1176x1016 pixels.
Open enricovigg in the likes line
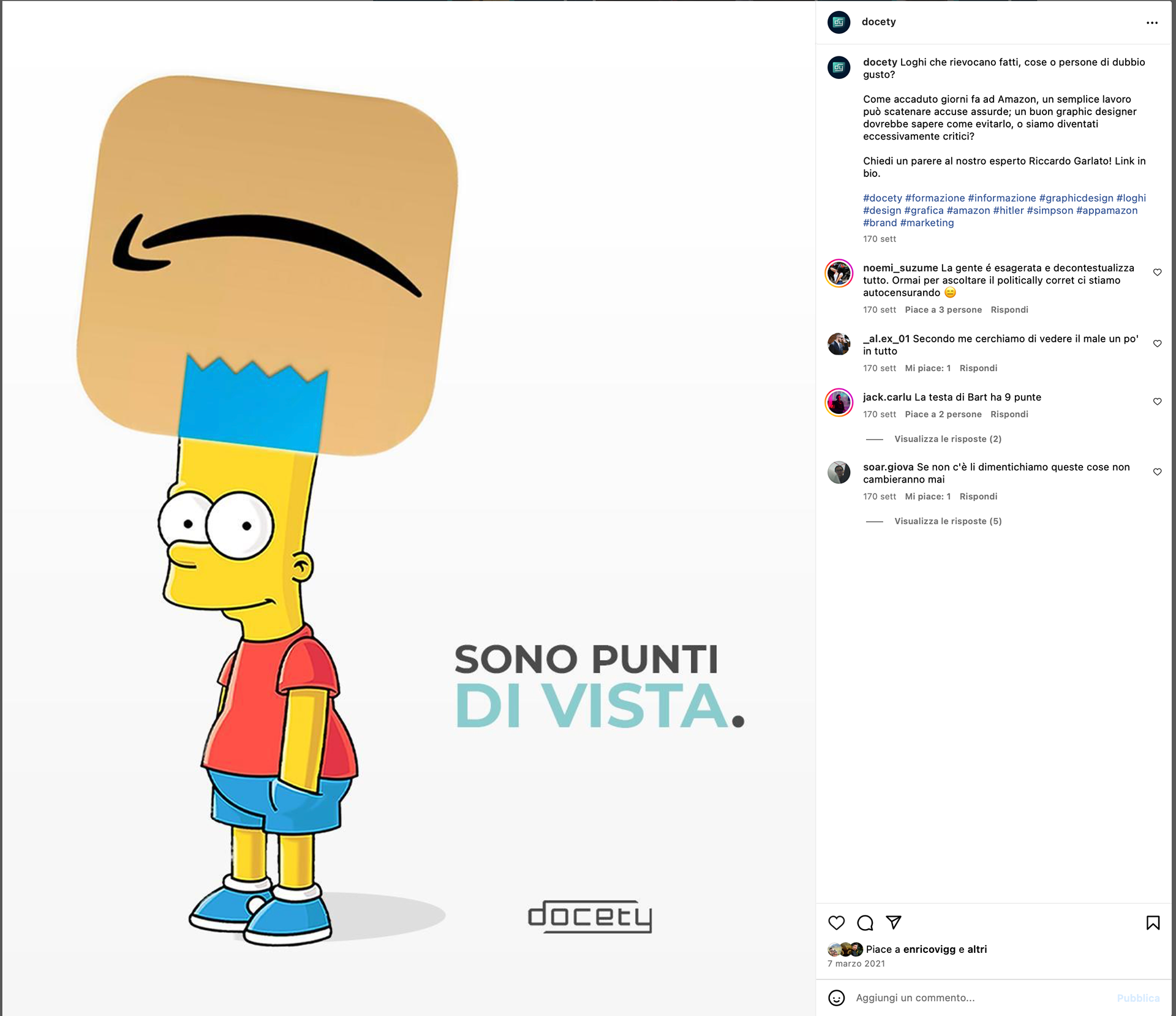tap(929, 949)
